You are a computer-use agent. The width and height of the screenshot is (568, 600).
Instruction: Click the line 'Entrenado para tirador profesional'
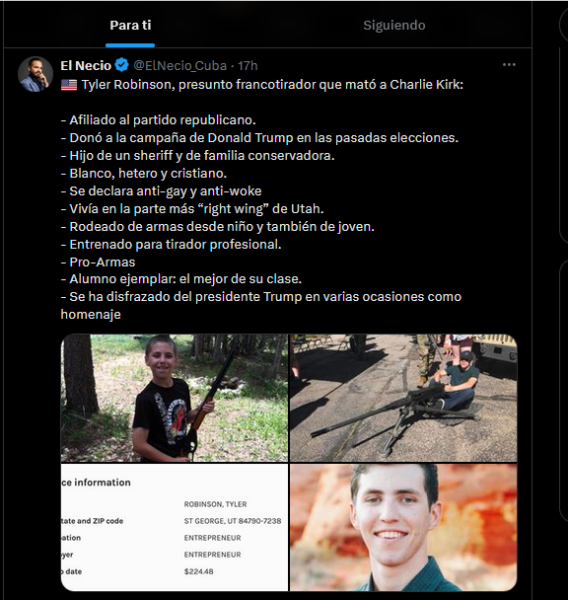171,245
